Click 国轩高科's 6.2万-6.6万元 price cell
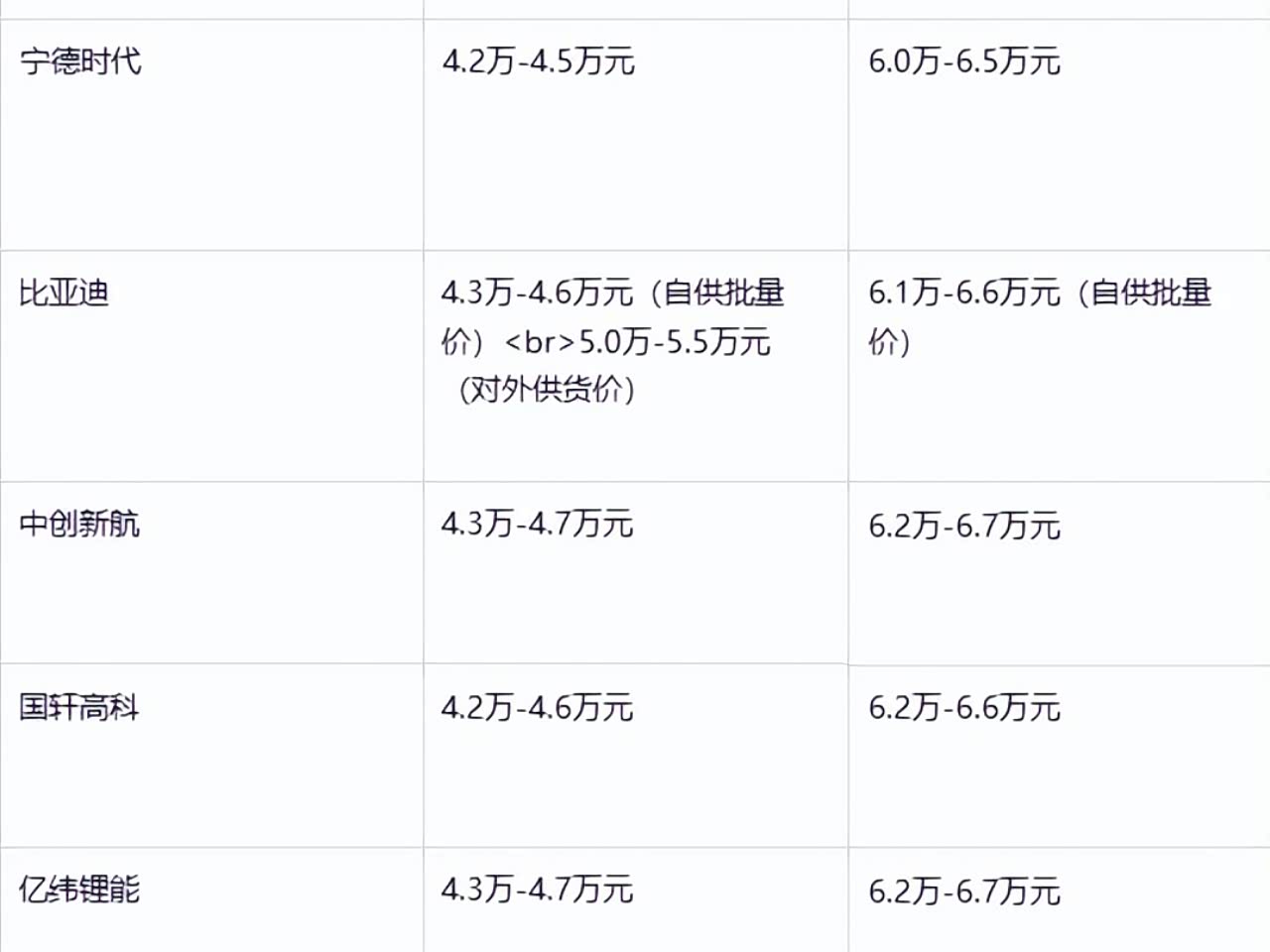 (964, 708)
